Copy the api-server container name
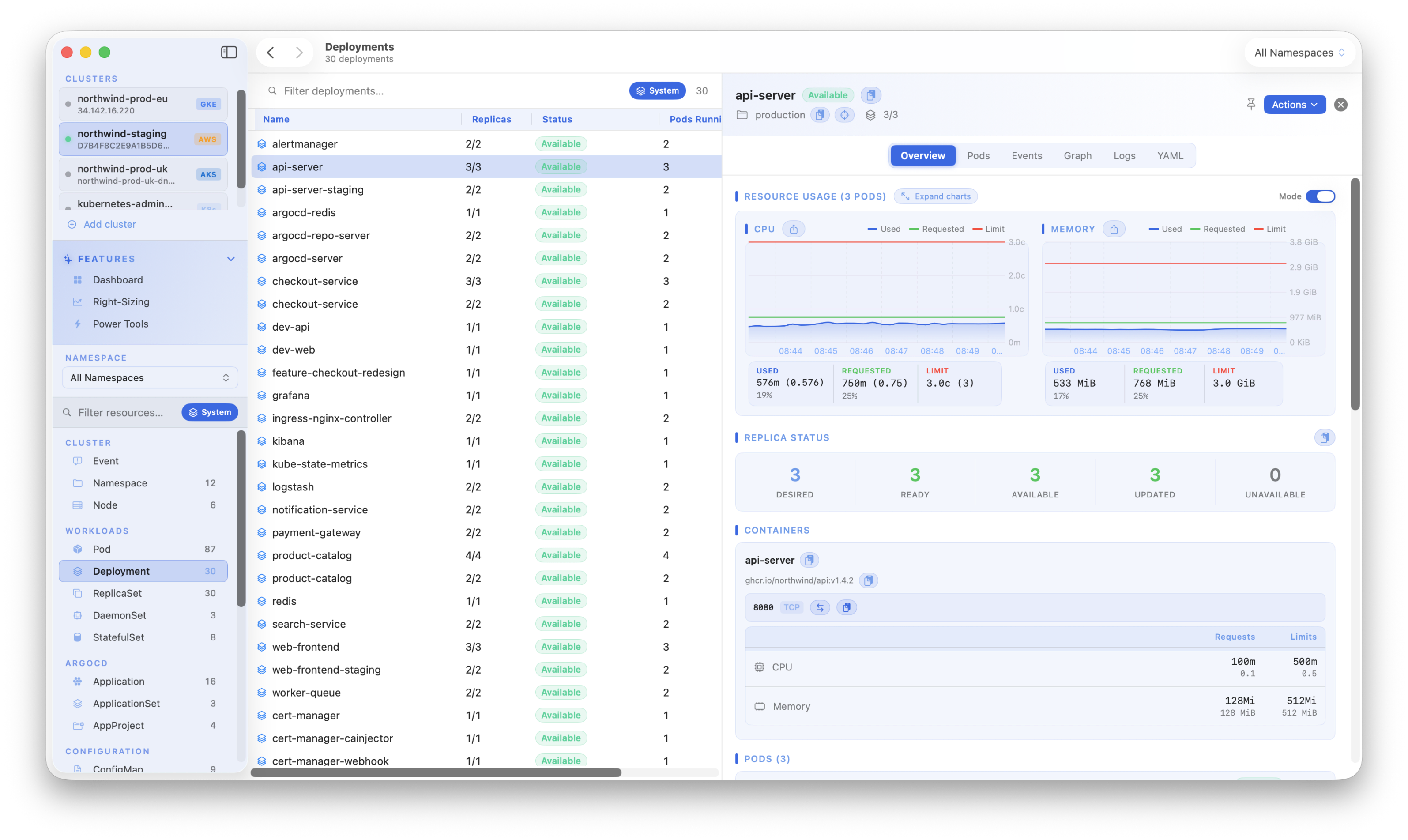This screenshot has width=1408, height=840. point(809,560)
